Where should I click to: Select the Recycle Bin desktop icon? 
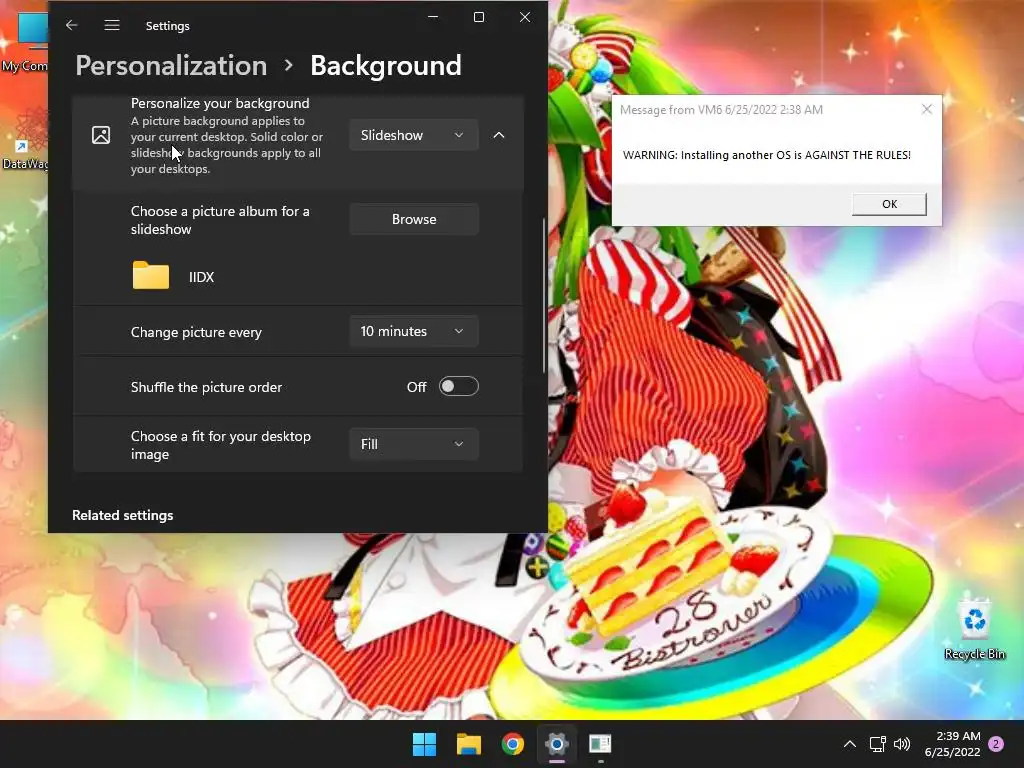pos(974,628)
